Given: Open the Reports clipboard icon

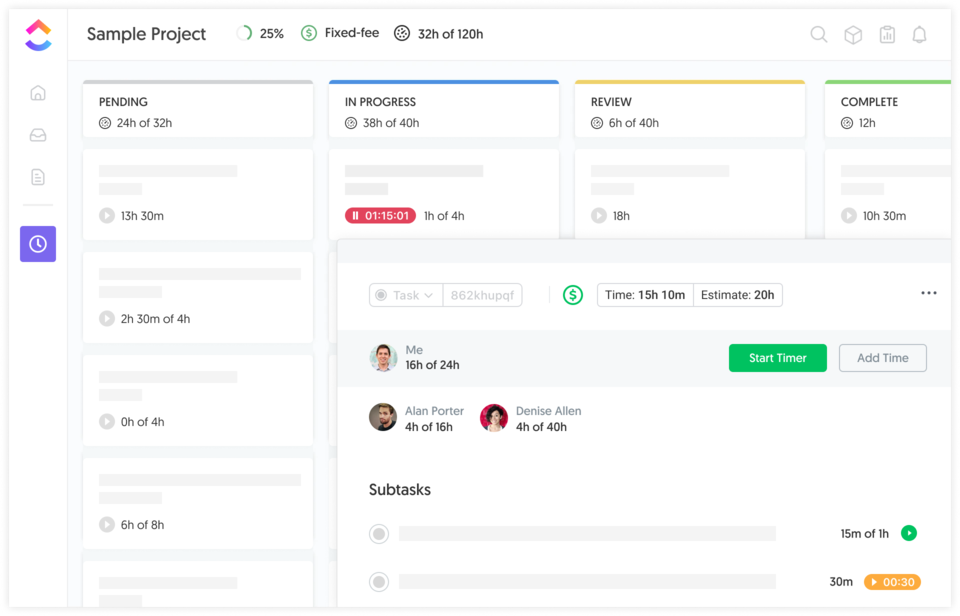Looking at the screenshot, I should 887,34.
